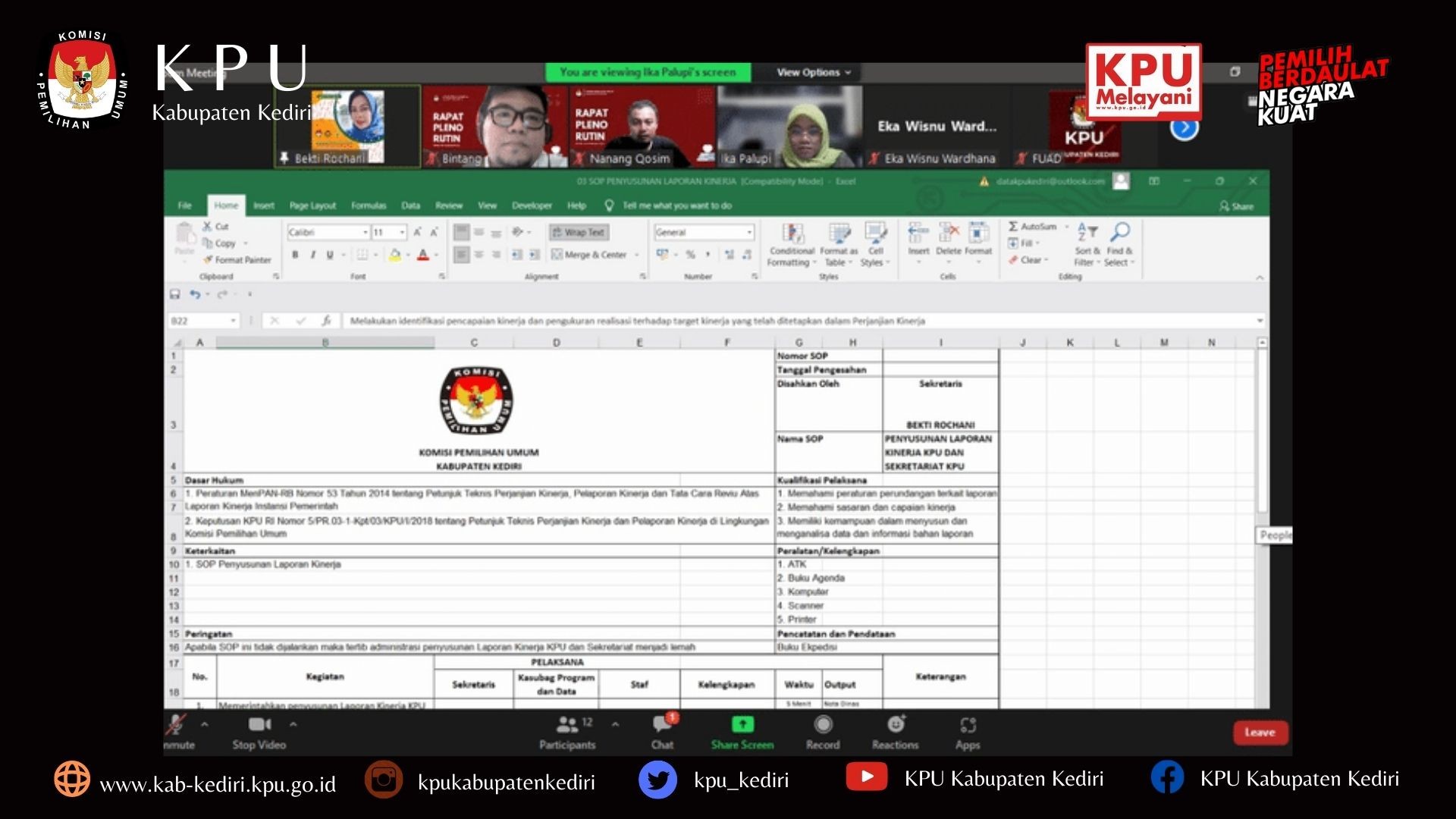Open the General number format dropdown
The width and height of the screenshot is (1456, 819).
pos(749,232)
